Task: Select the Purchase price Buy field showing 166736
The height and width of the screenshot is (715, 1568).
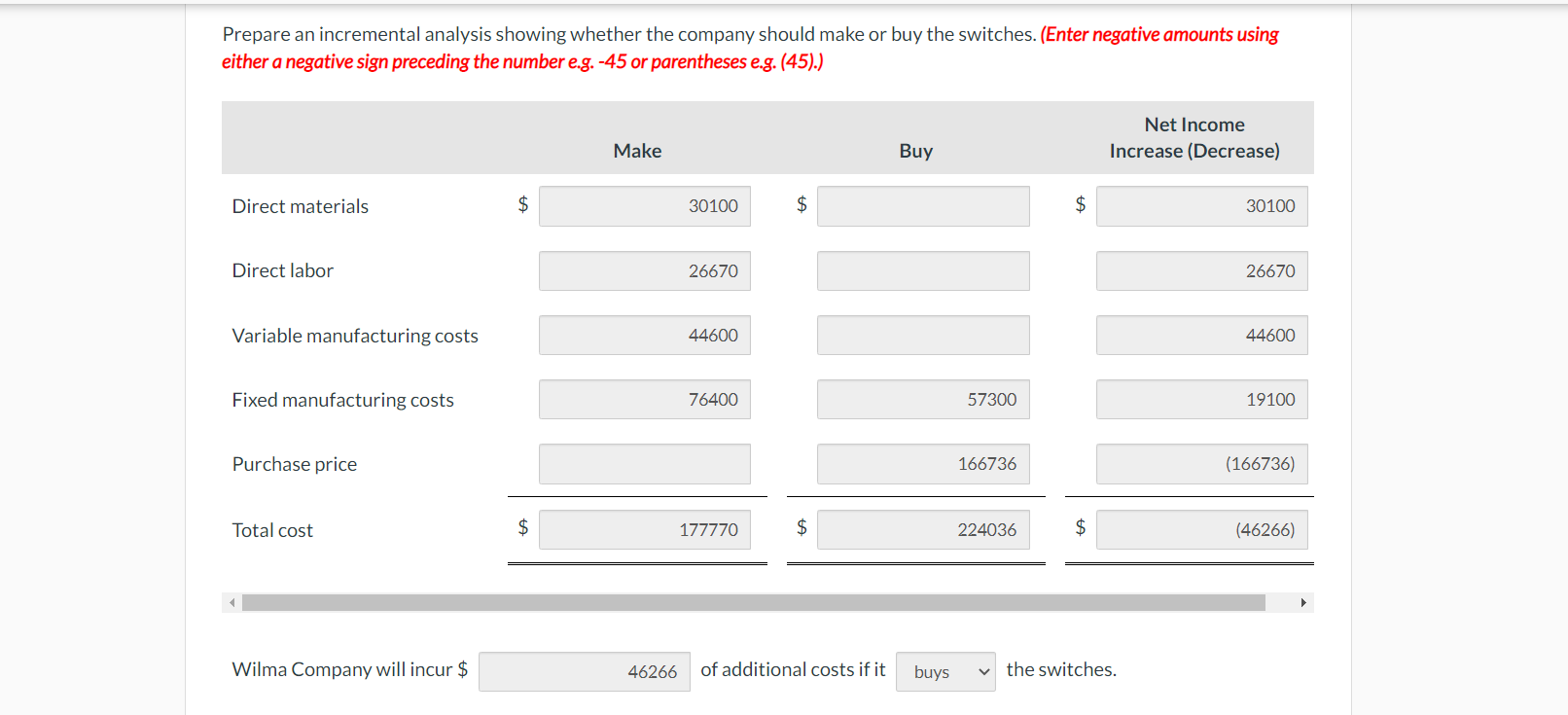Action: pyautogui.click(x=922, y=464)
